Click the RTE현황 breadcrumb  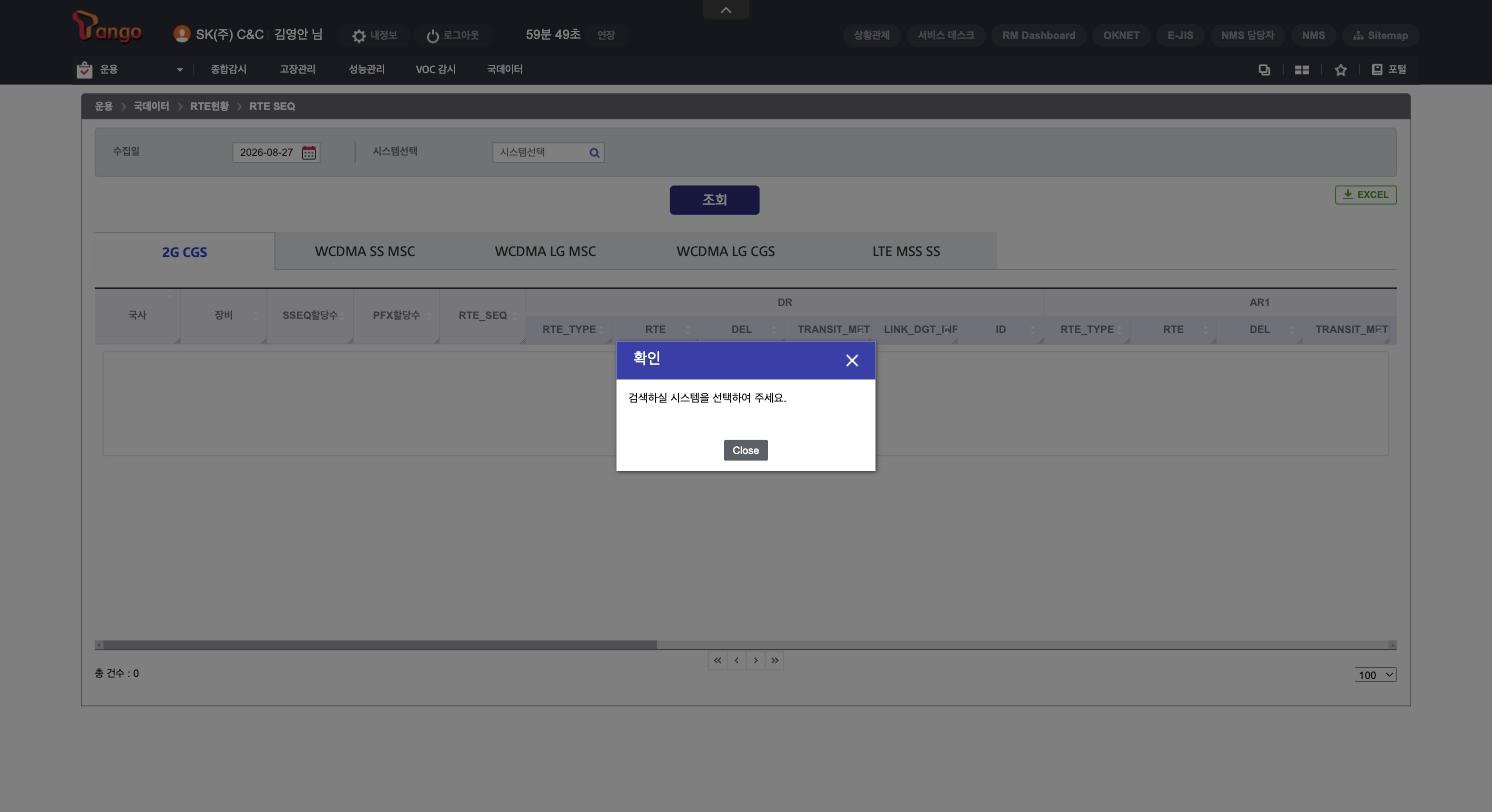209,106
